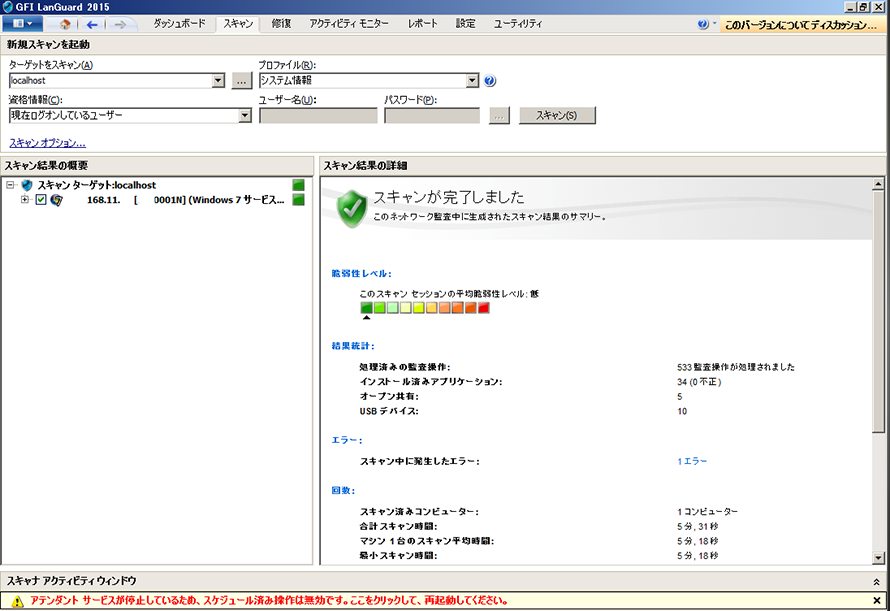
Task: Open the 1 エラー link
Action: tap(692, 461)
